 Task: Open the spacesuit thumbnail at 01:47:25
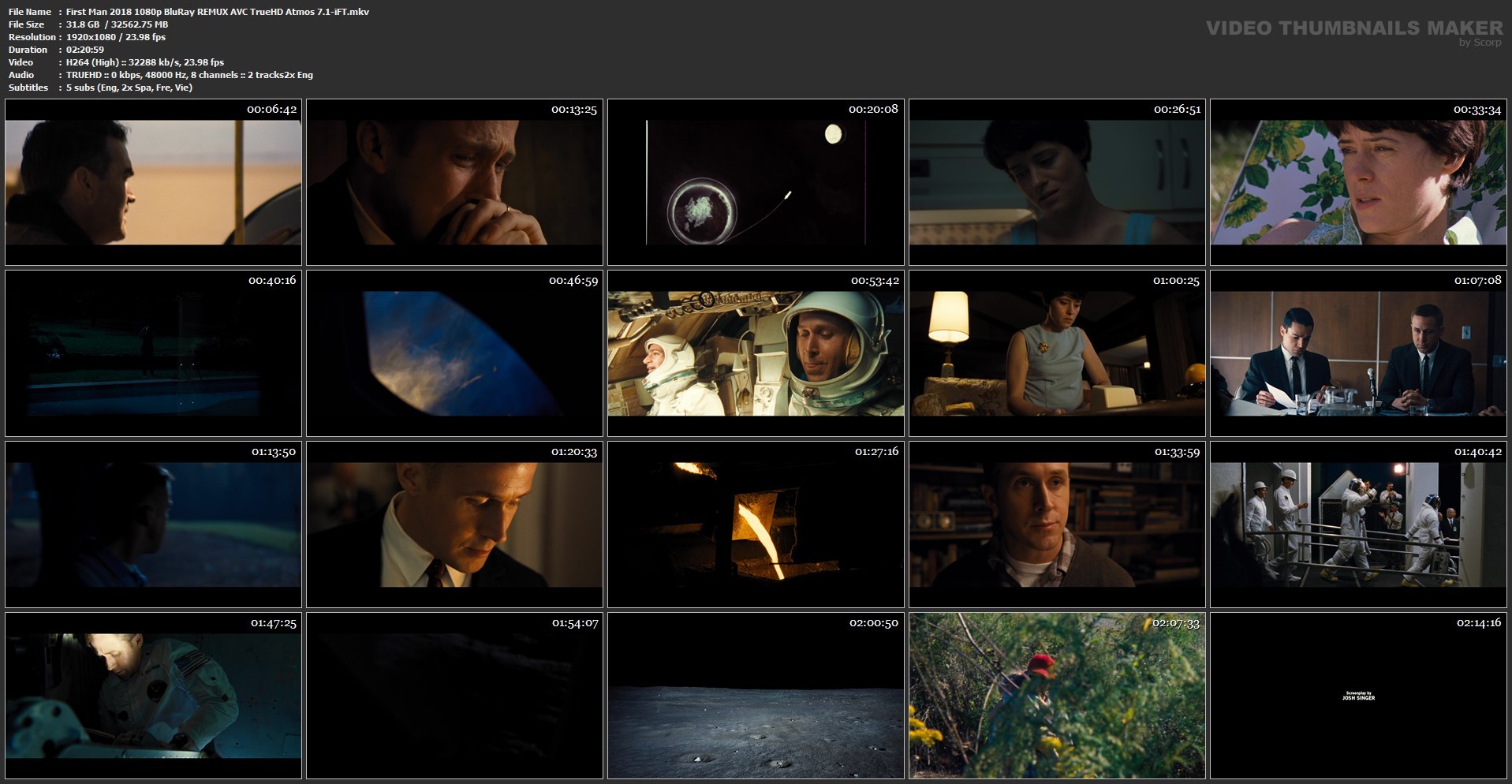pos(153,696)
